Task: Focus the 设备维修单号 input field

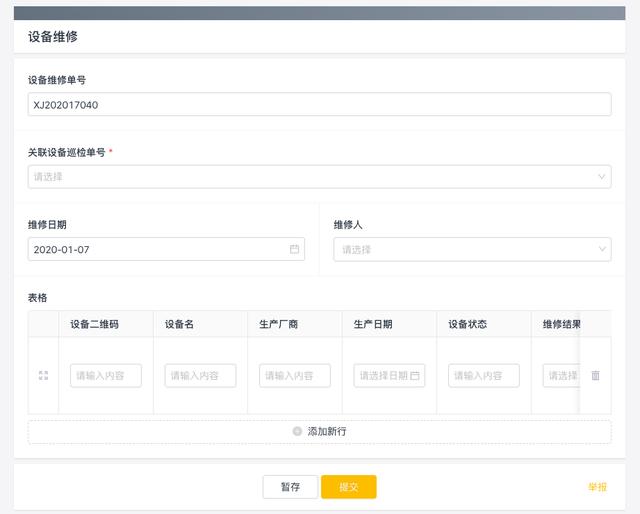Action: (319, 105)
